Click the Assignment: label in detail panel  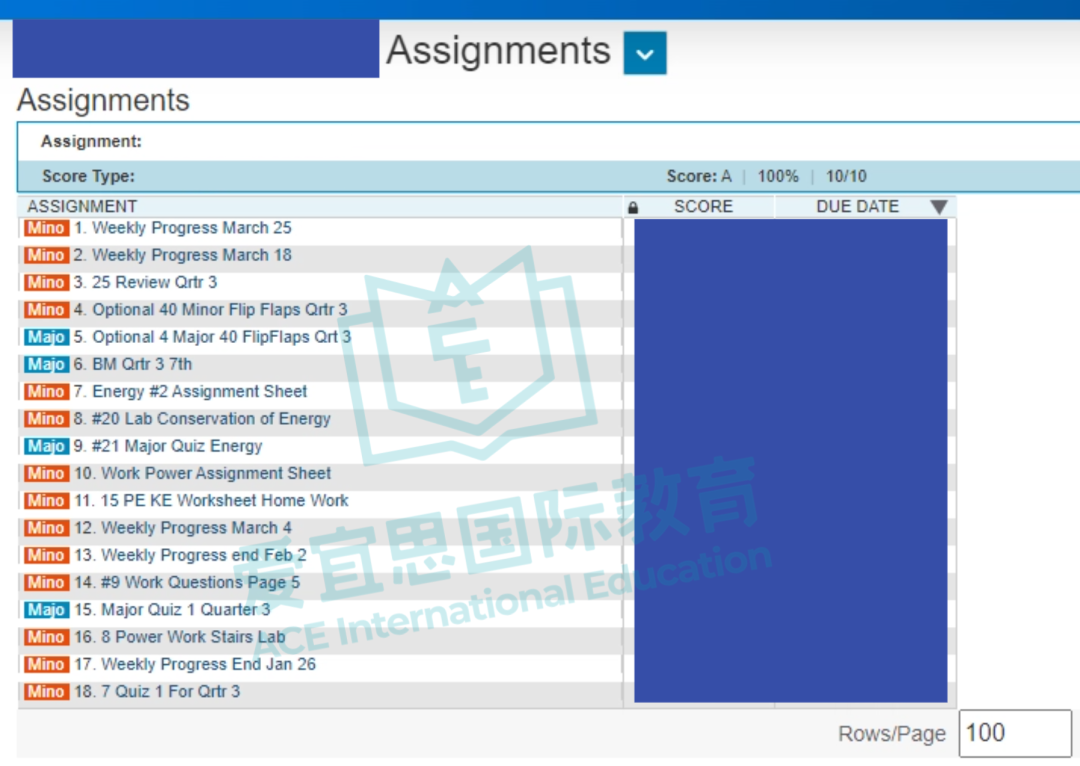point(91,141)
